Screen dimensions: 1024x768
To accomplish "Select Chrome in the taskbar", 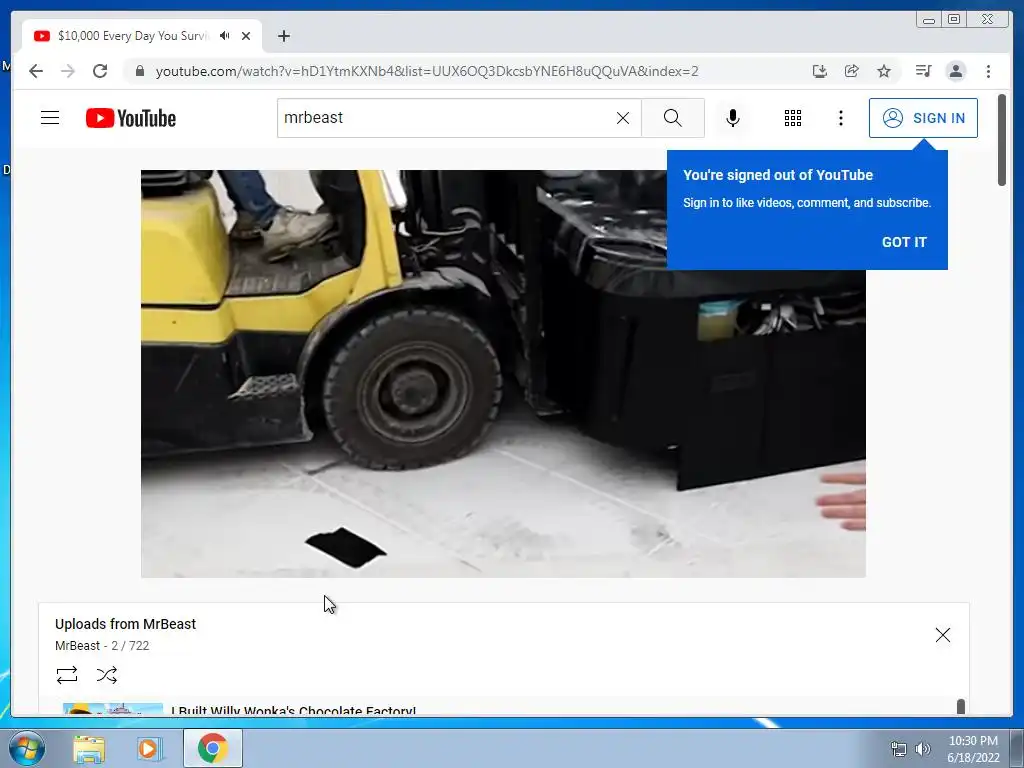I will tap(213, 748).
